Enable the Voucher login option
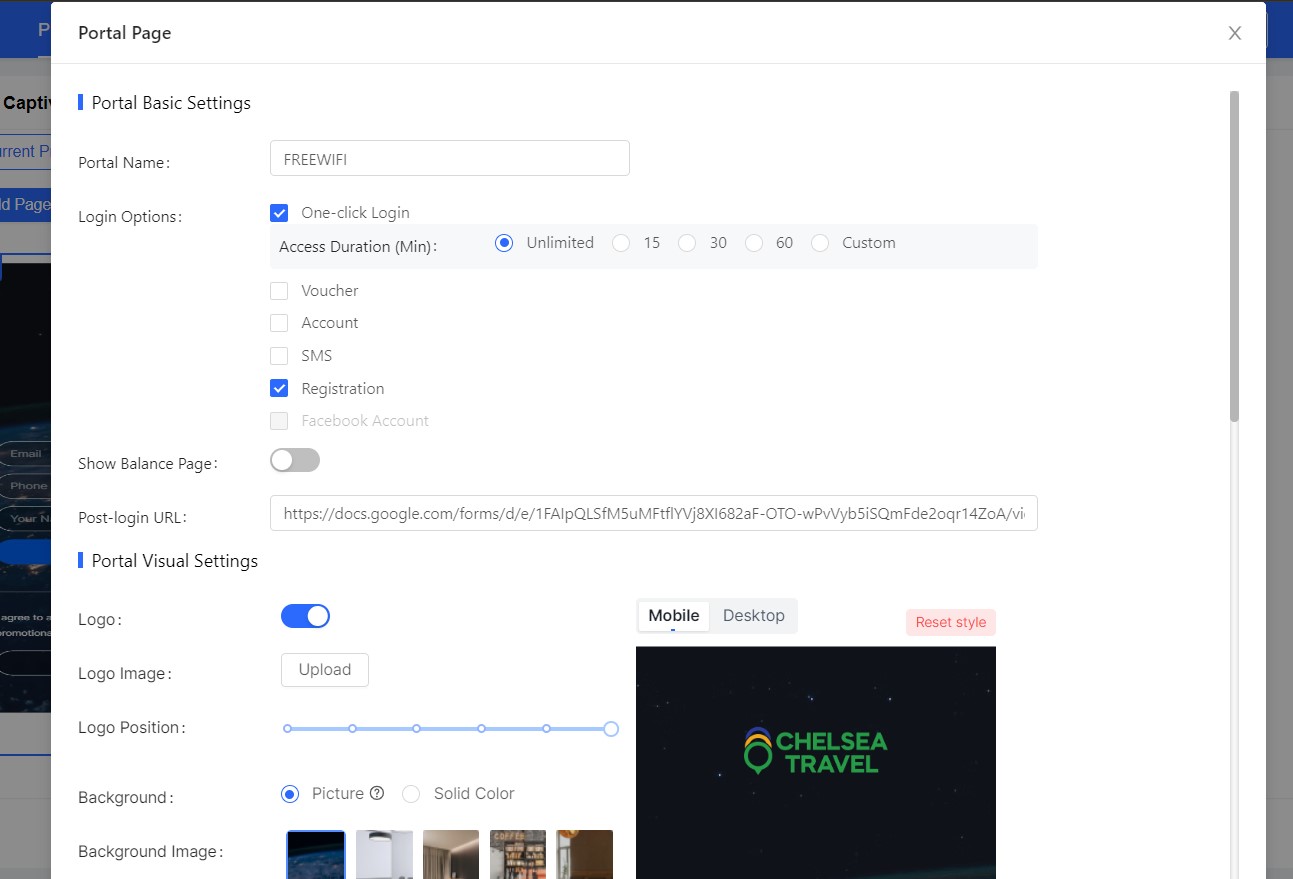Image resolution: width=1293 pixels, height=879 pixels. (279, 291)
